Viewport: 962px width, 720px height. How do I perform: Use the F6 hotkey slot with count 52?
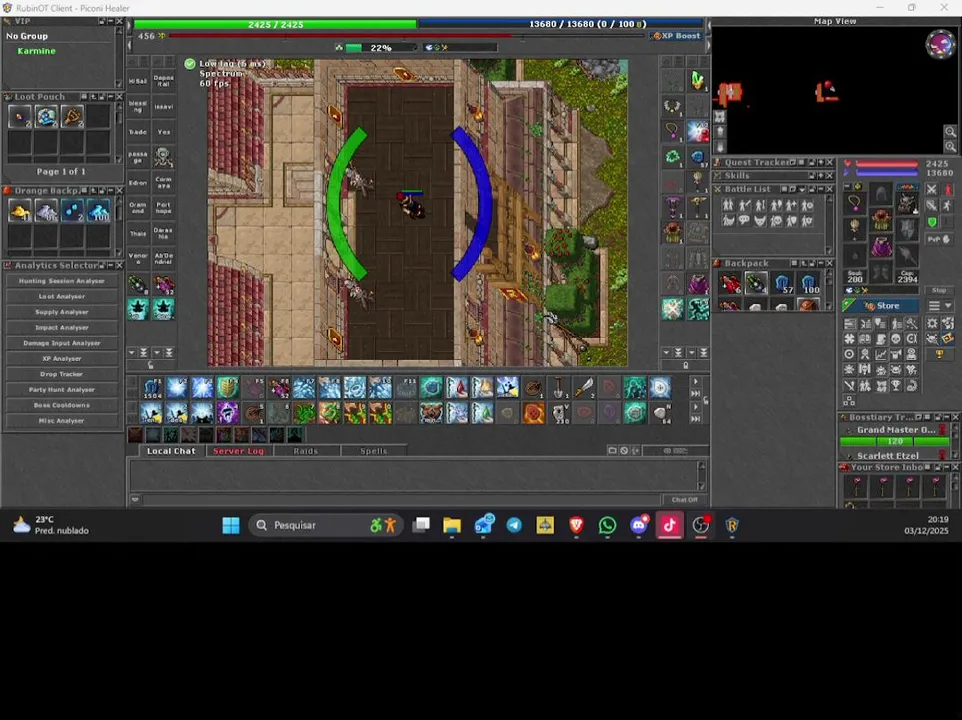click(x=279, y=388)
